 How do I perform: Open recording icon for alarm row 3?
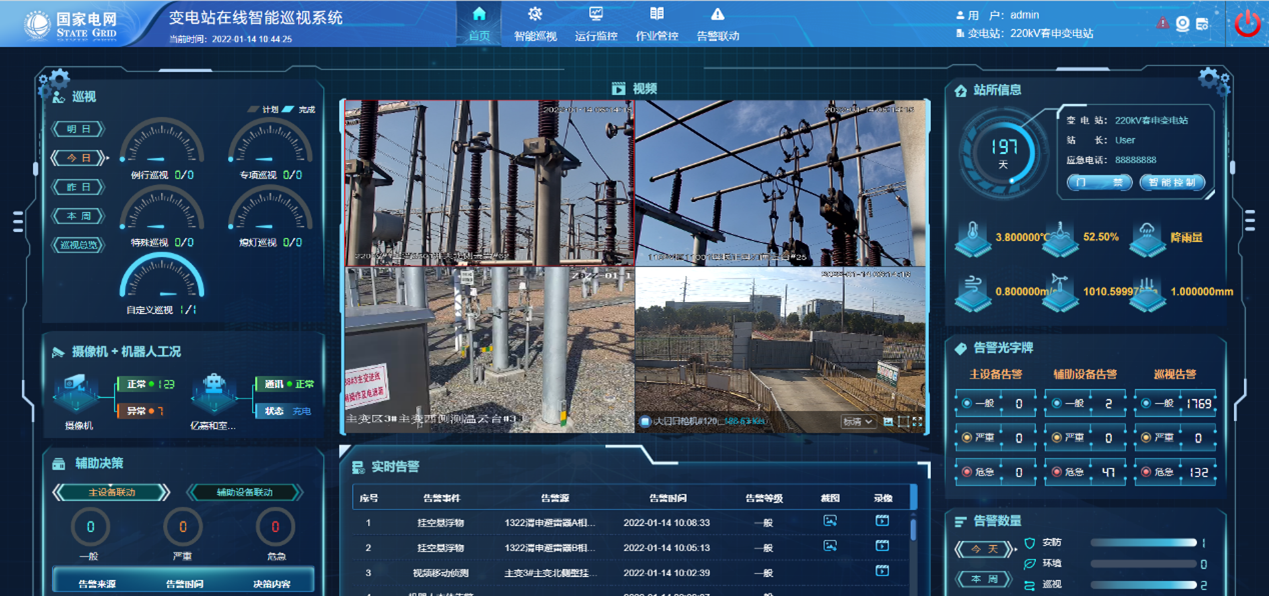[881, 571]
